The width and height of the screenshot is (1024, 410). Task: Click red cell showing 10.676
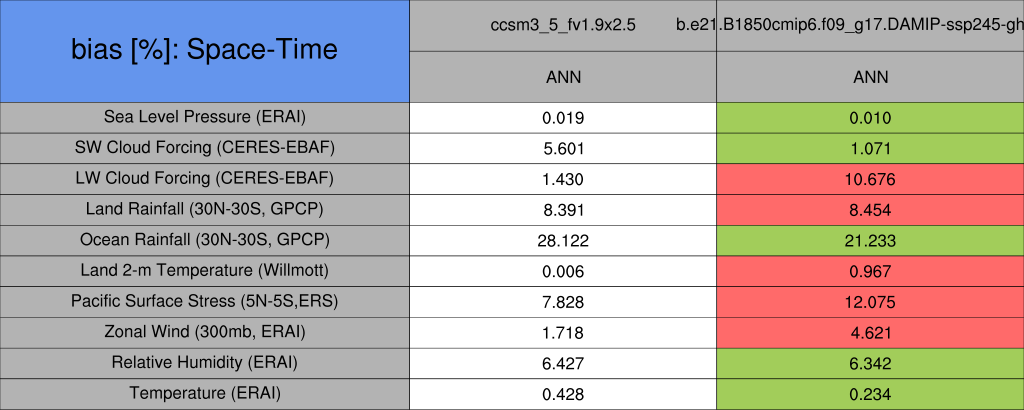pos(870,180)
